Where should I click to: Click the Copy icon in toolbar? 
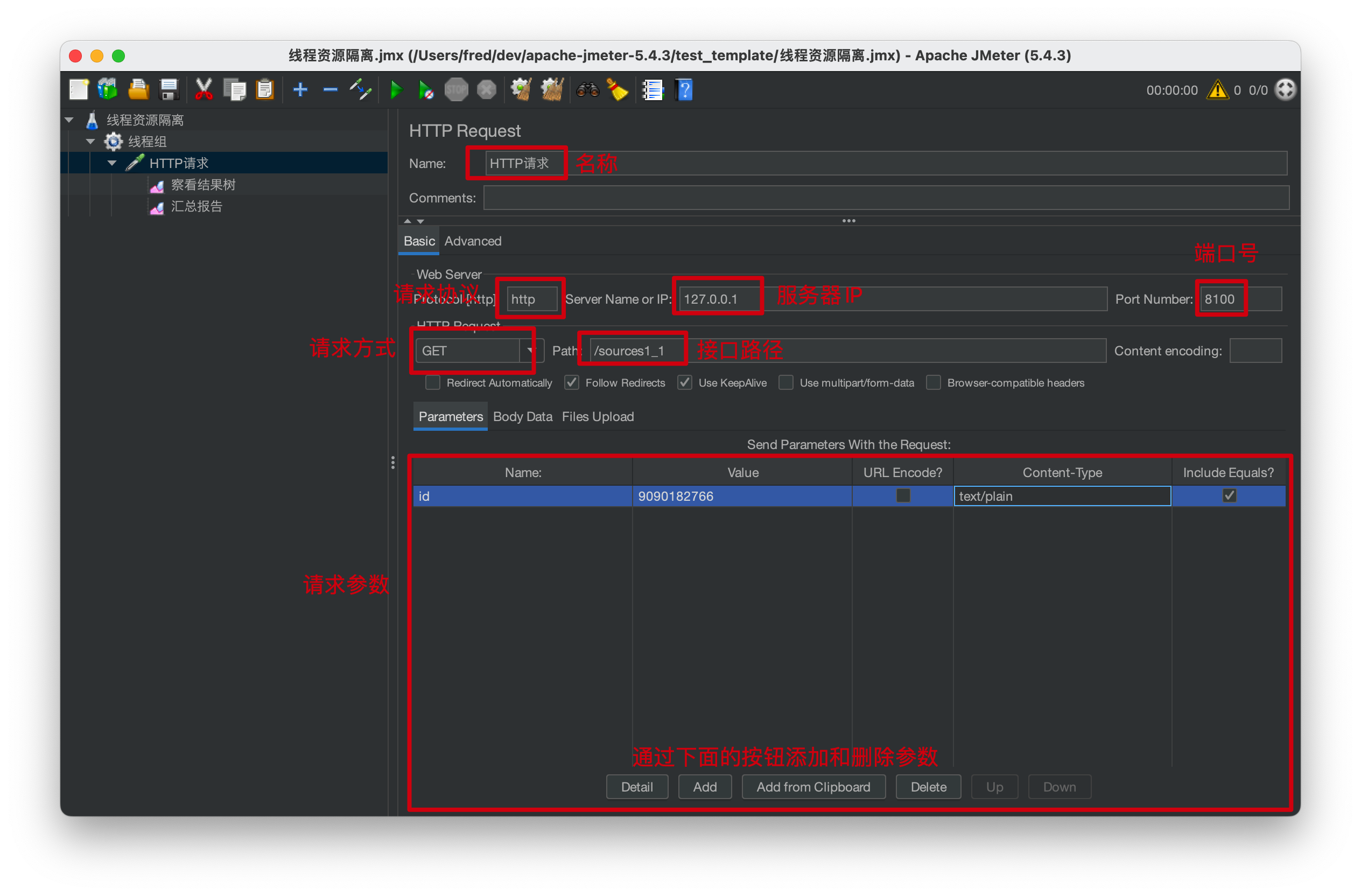click(234, 90)
